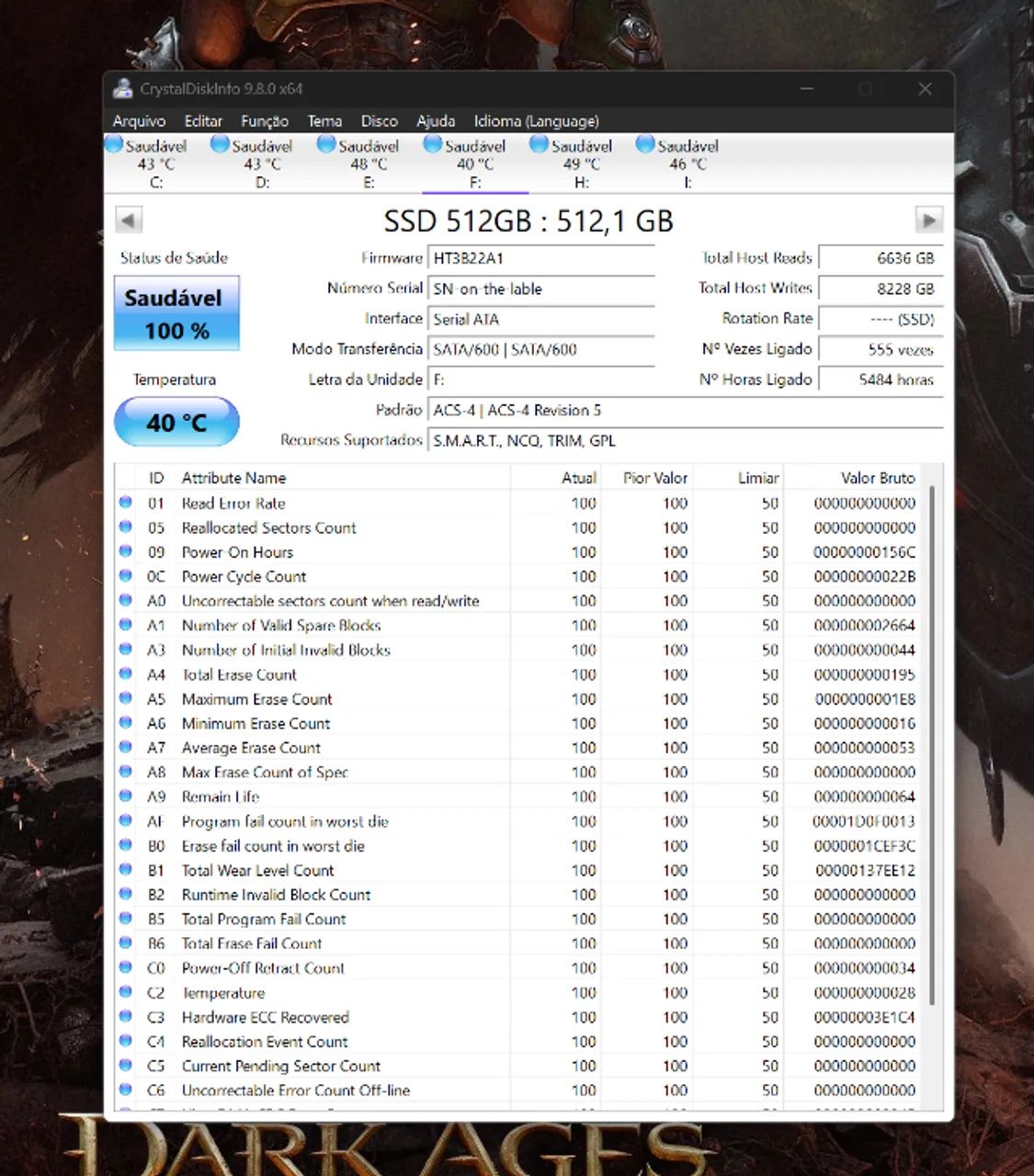Screen dimensions: 1034x1176
Task: Click the Atual column header
Action: click(555, 478)
